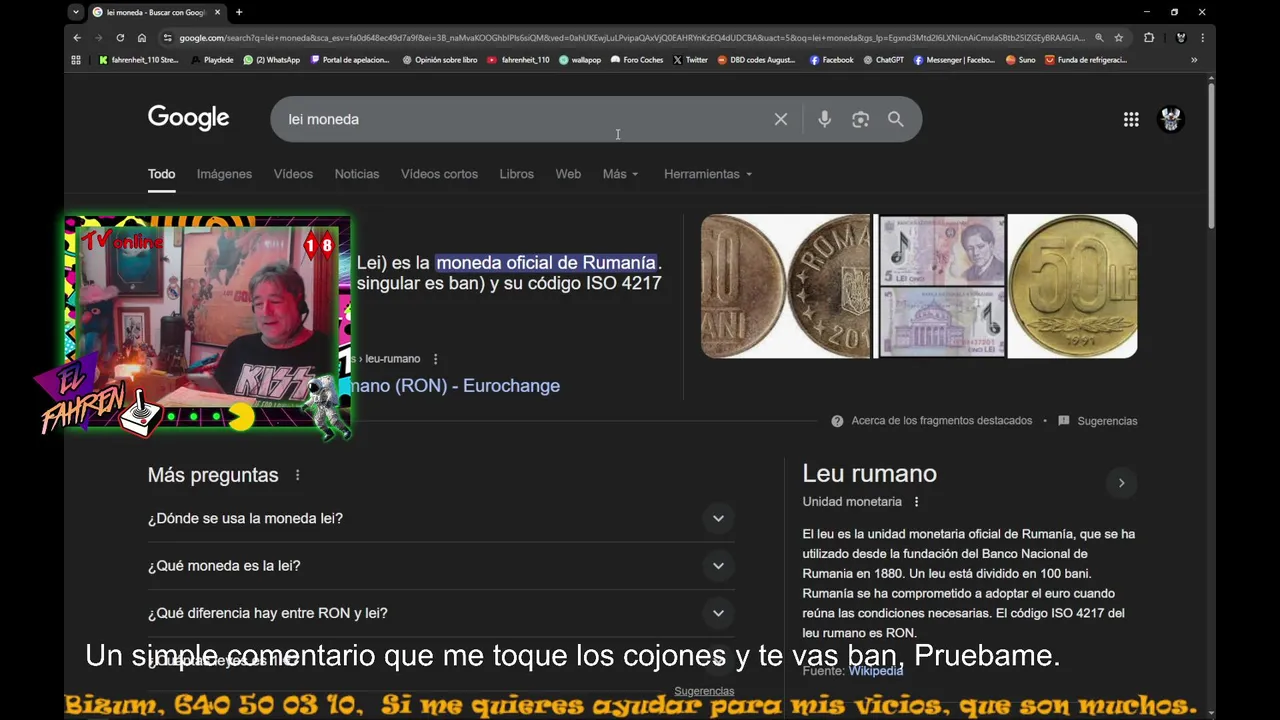The width and height of the screenshot is (1280, 720).
Task: Open the fahrenheit_110 Stre... bookmark
Action: (139, 60)
